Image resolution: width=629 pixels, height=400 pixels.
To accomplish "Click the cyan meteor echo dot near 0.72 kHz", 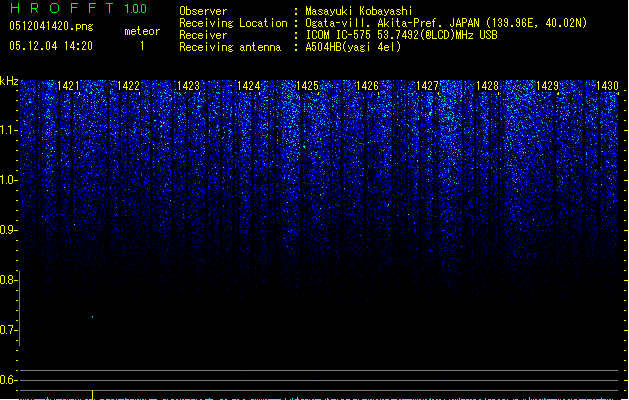I will [x=93, y=317].
